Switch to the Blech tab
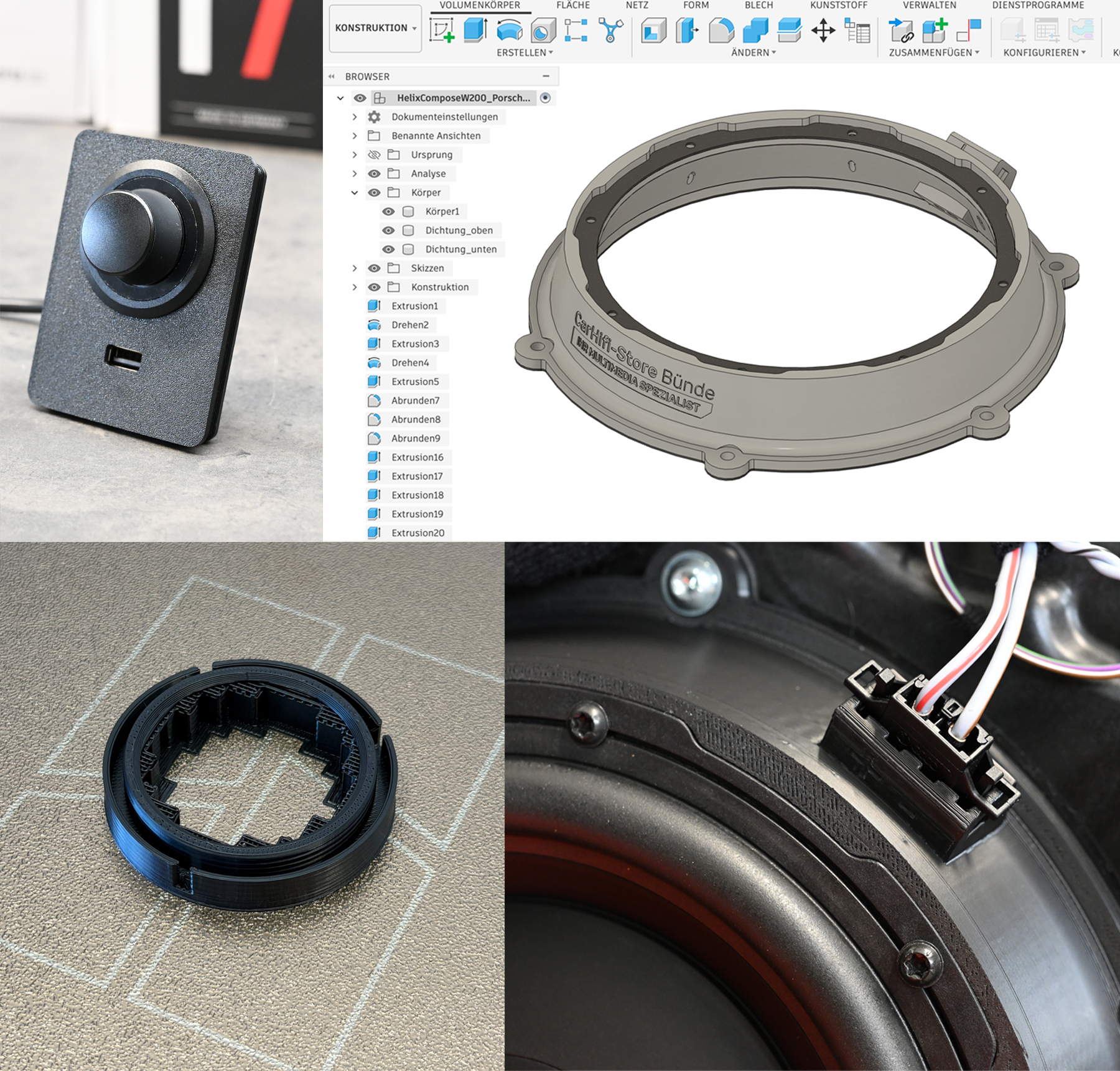 pyautogui.click(x=759, y=6)
